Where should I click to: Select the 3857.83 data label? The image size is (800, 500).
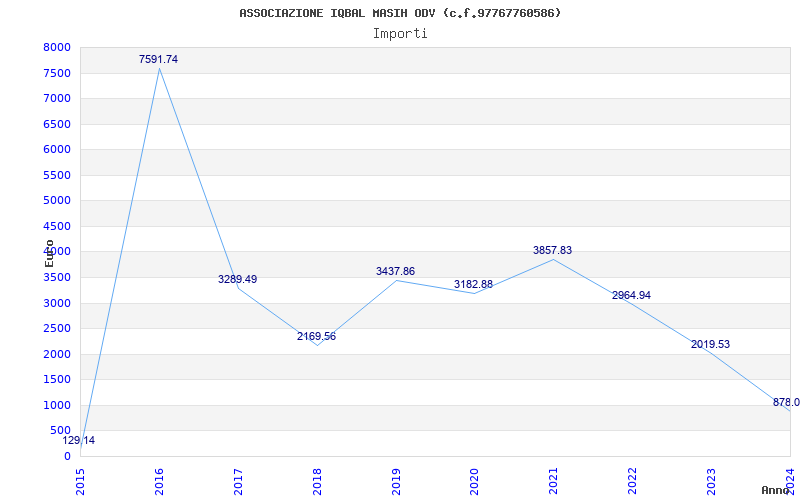(x=553, y=250)
